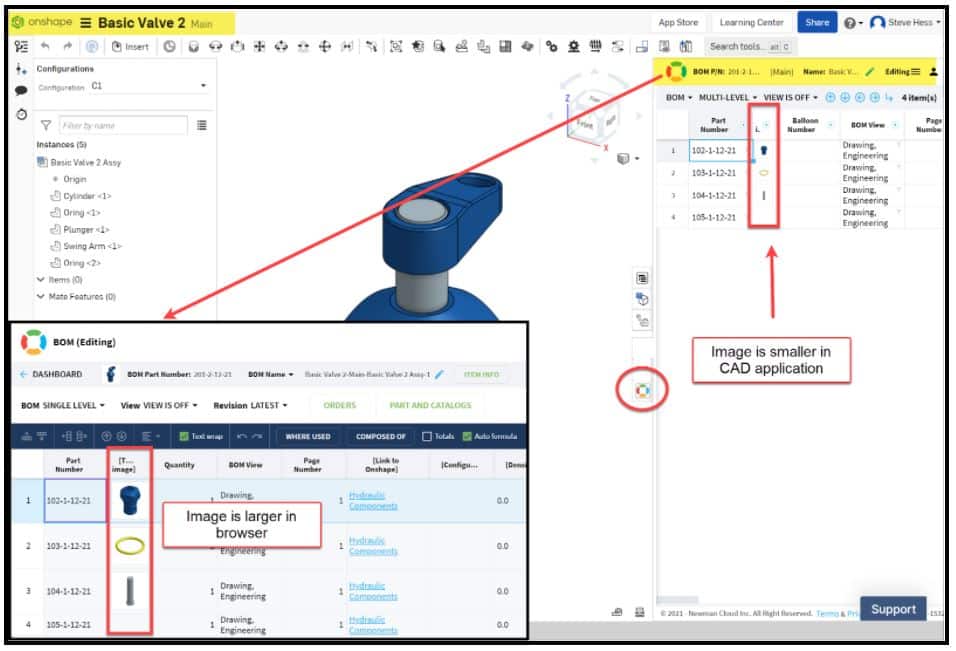Viewport: 956px width, 651px height.
Task: Click the Terms link in footer
Action: 827,613
